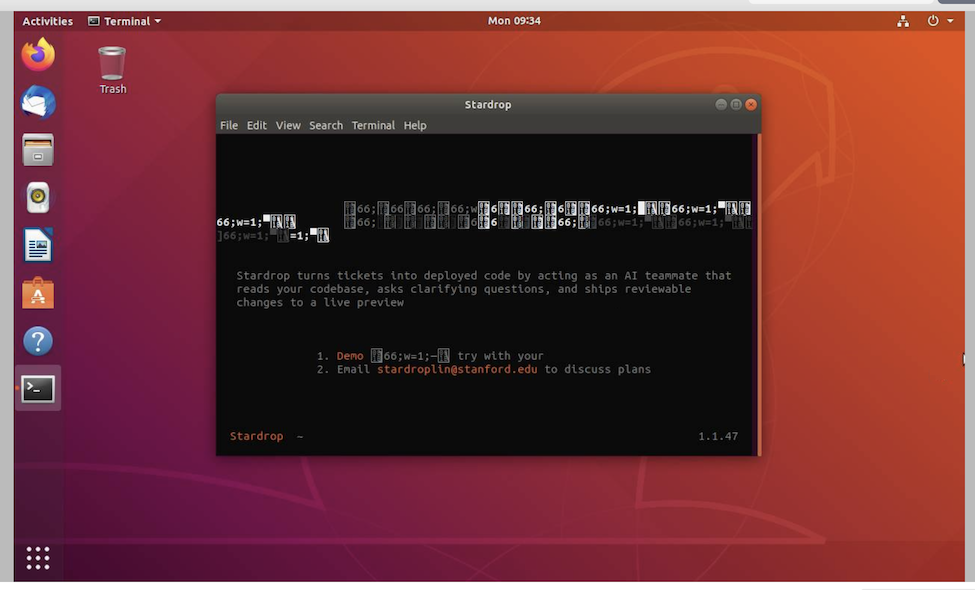
Task: Open Ubuntu Software from the dock
Action: (38, 293)
